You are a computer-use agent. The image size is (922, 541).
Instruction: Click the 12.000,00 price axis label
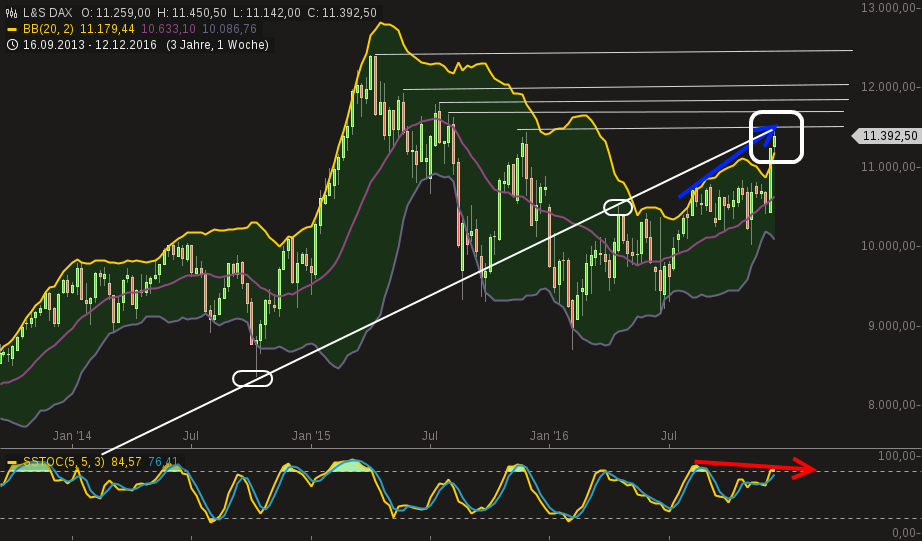tap(890, 87)
